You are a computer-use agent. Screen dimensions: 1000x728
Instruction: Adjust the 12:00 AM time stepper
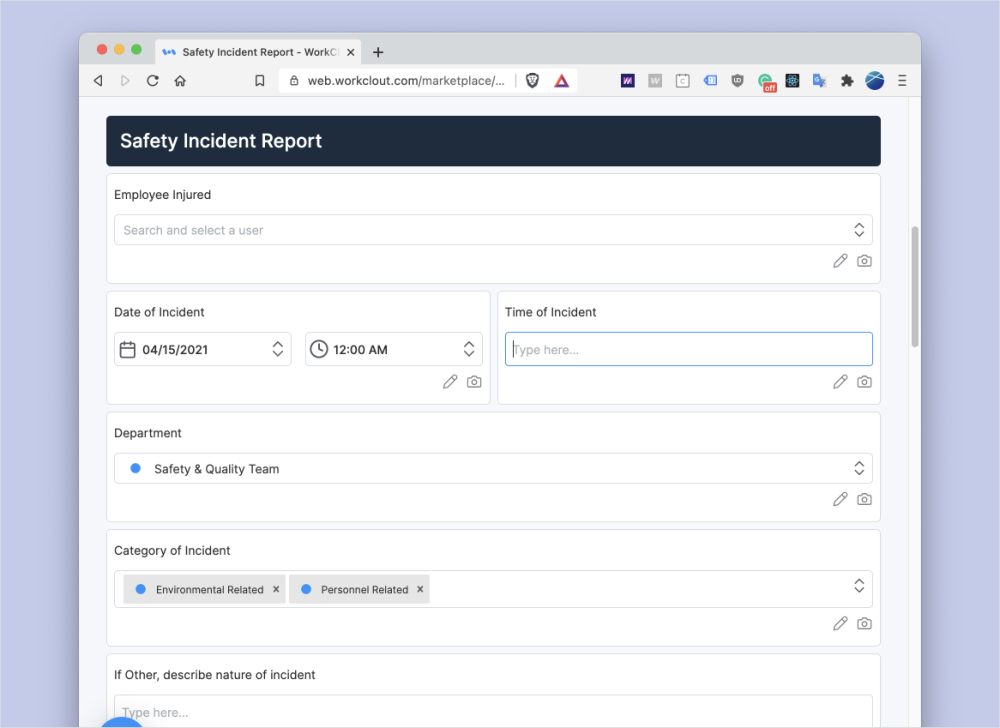tap(468, 349)
